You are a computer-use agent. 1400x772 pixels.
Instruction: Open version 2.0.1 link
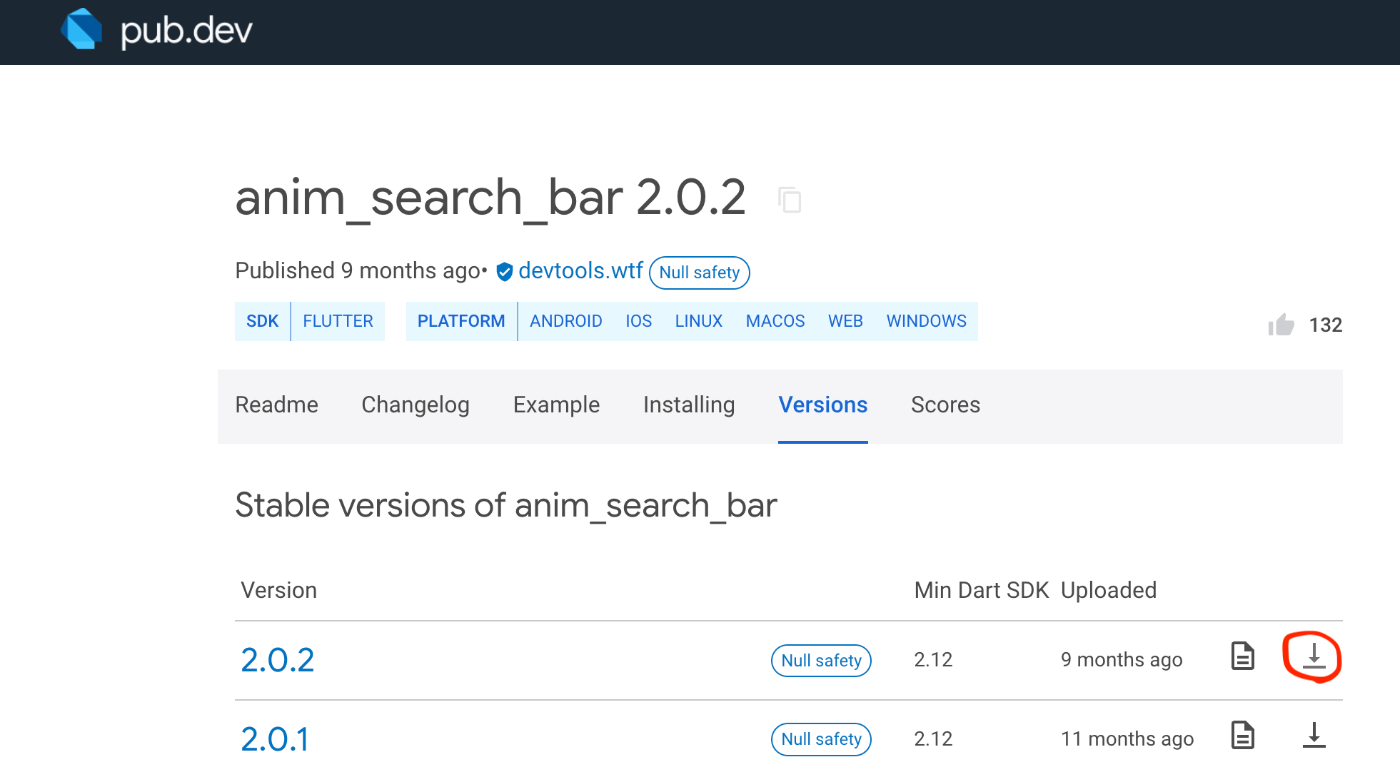click(x=275, y=739)
